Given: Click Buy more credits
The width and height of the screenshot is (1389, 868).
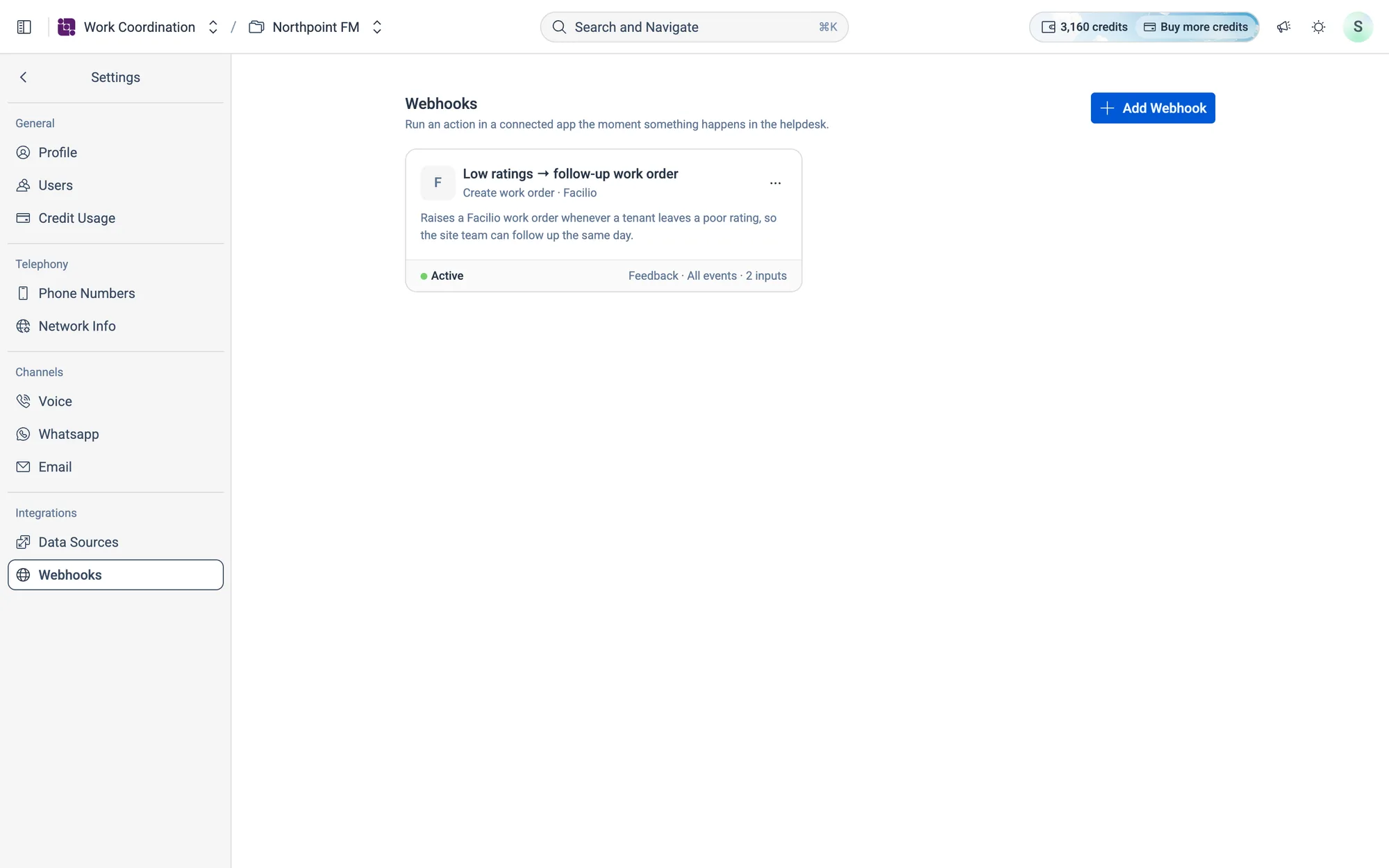Looking at the screenshot, I should (x=1196, y=27).
